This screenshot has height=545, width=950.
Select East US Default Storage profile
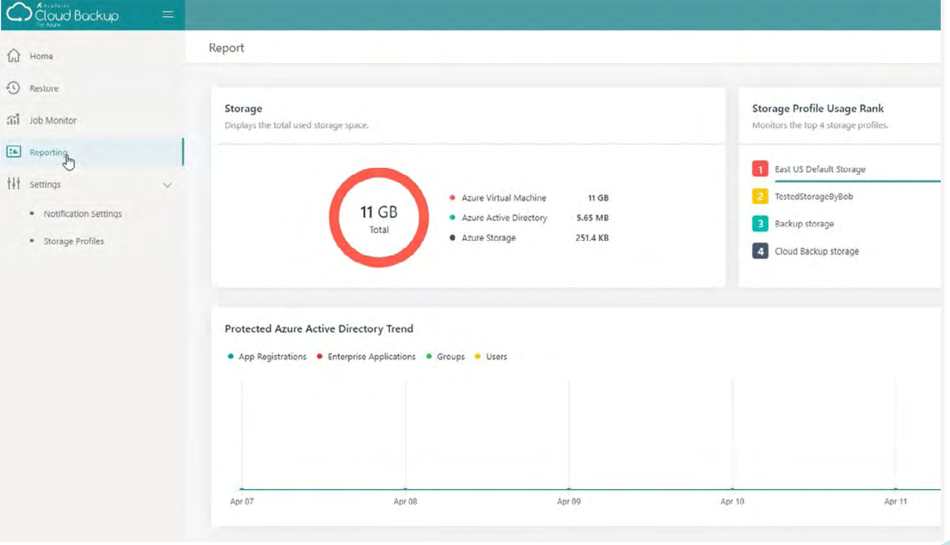(820, 170)
